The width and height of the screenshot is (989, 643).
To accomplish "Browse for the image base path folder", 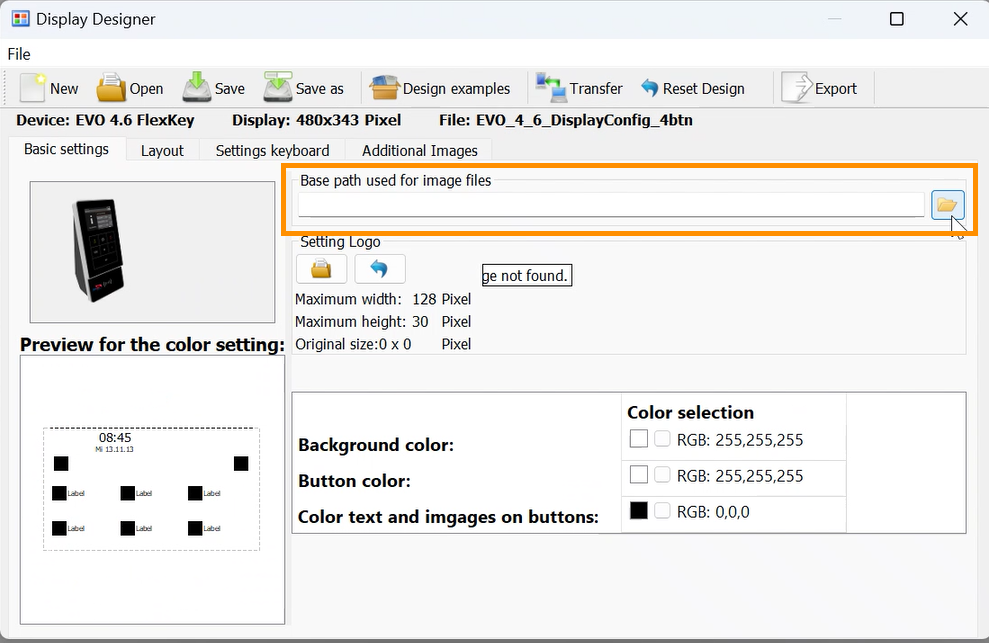I will [947, 205].
